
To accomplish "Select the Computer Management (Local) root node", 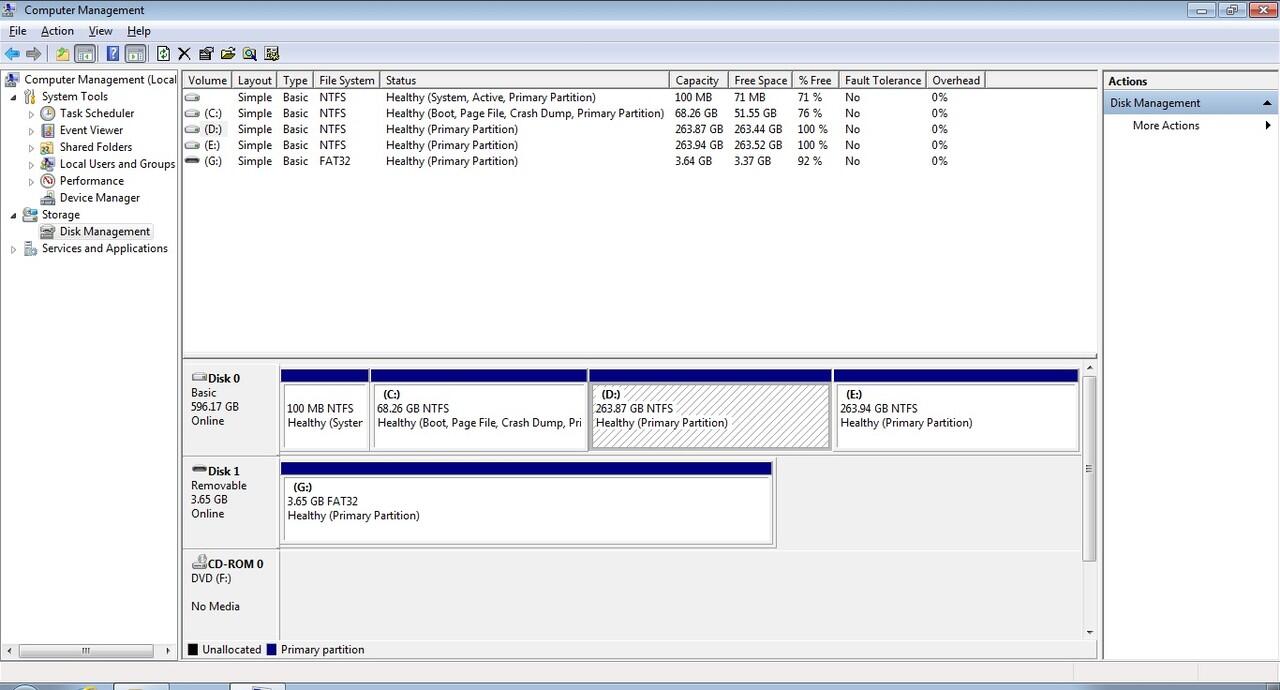I will click(x=100, y=80).
